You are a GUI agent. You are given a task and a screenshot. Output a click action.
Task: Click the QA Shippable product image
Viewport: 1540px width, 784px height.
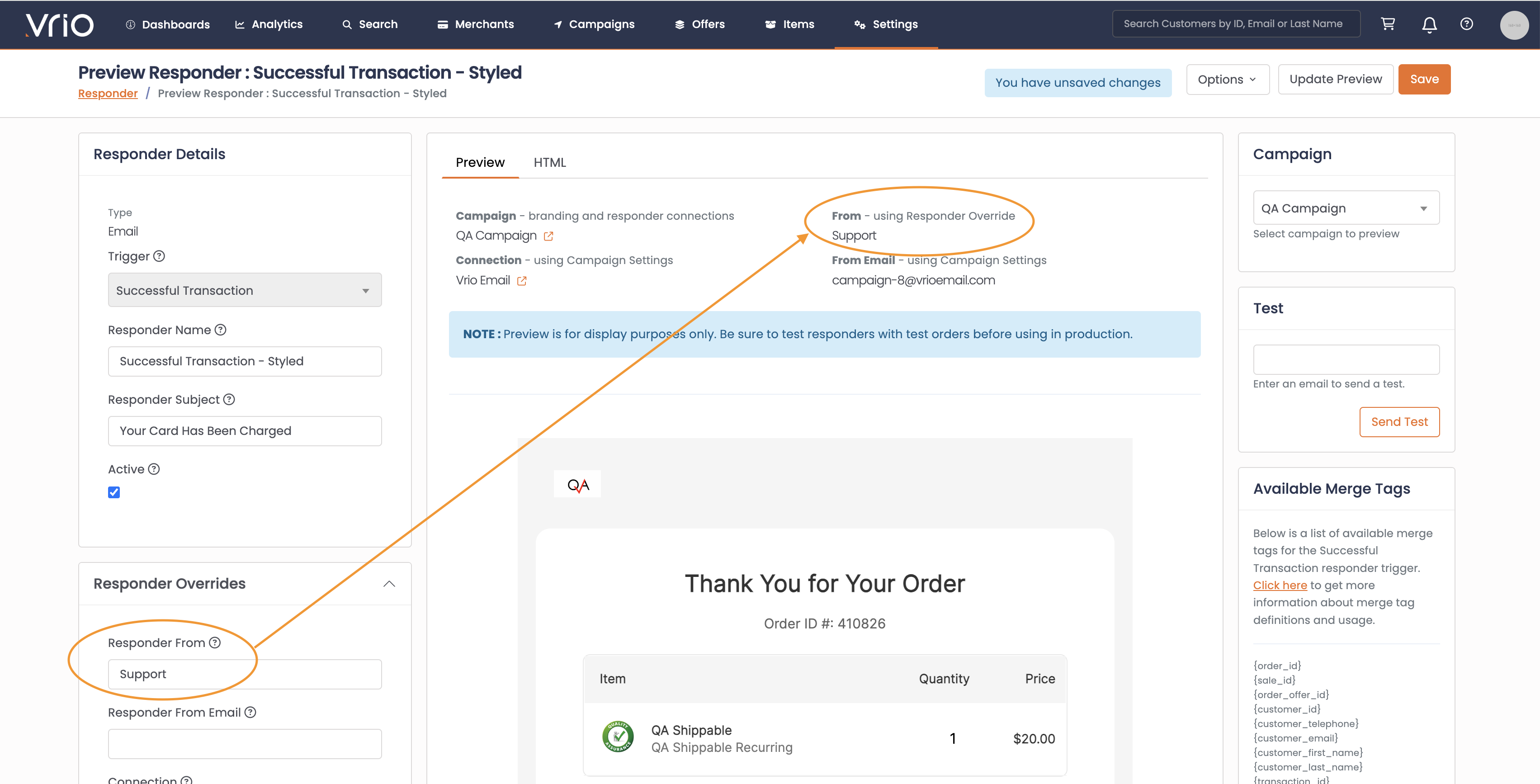pos(618,737)
